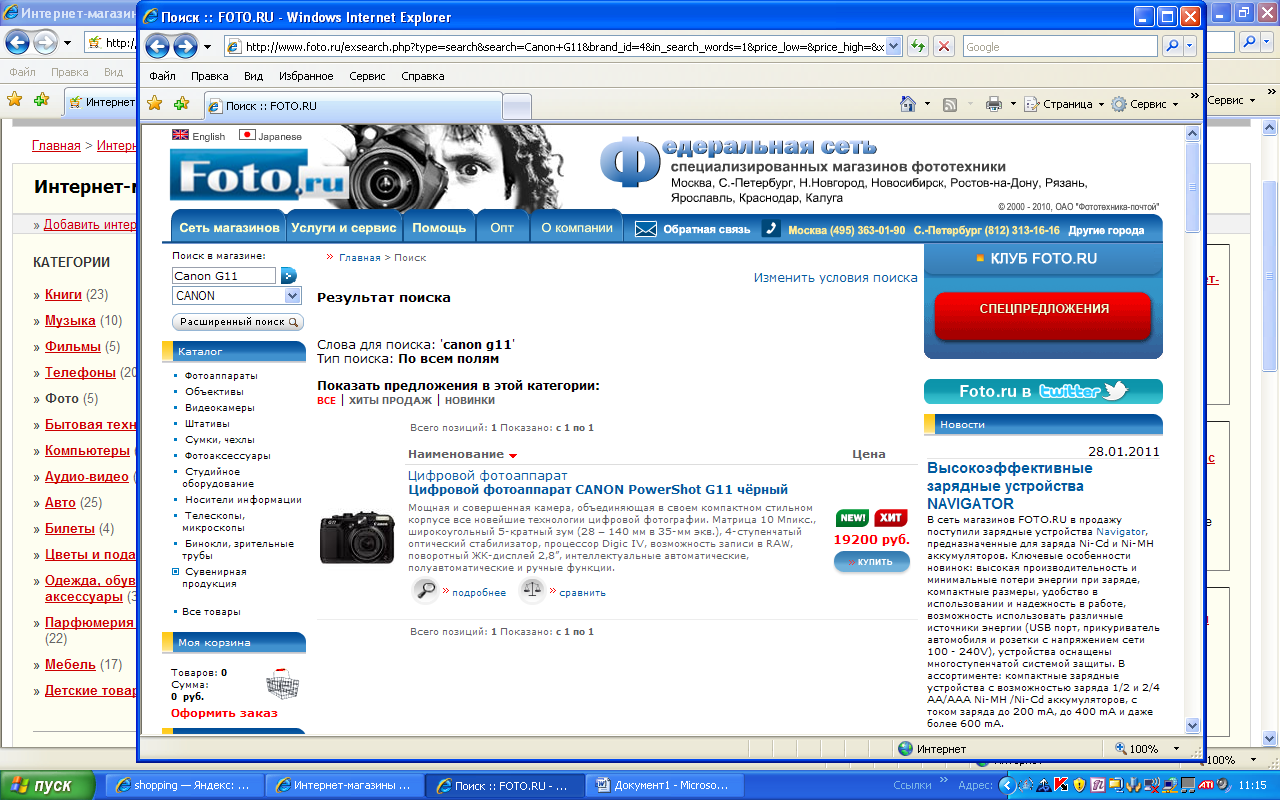The width and height of the screenshot is (1280, 800).
Task: Open the address bar URL dropdown
Action: (x=893, y=46)
